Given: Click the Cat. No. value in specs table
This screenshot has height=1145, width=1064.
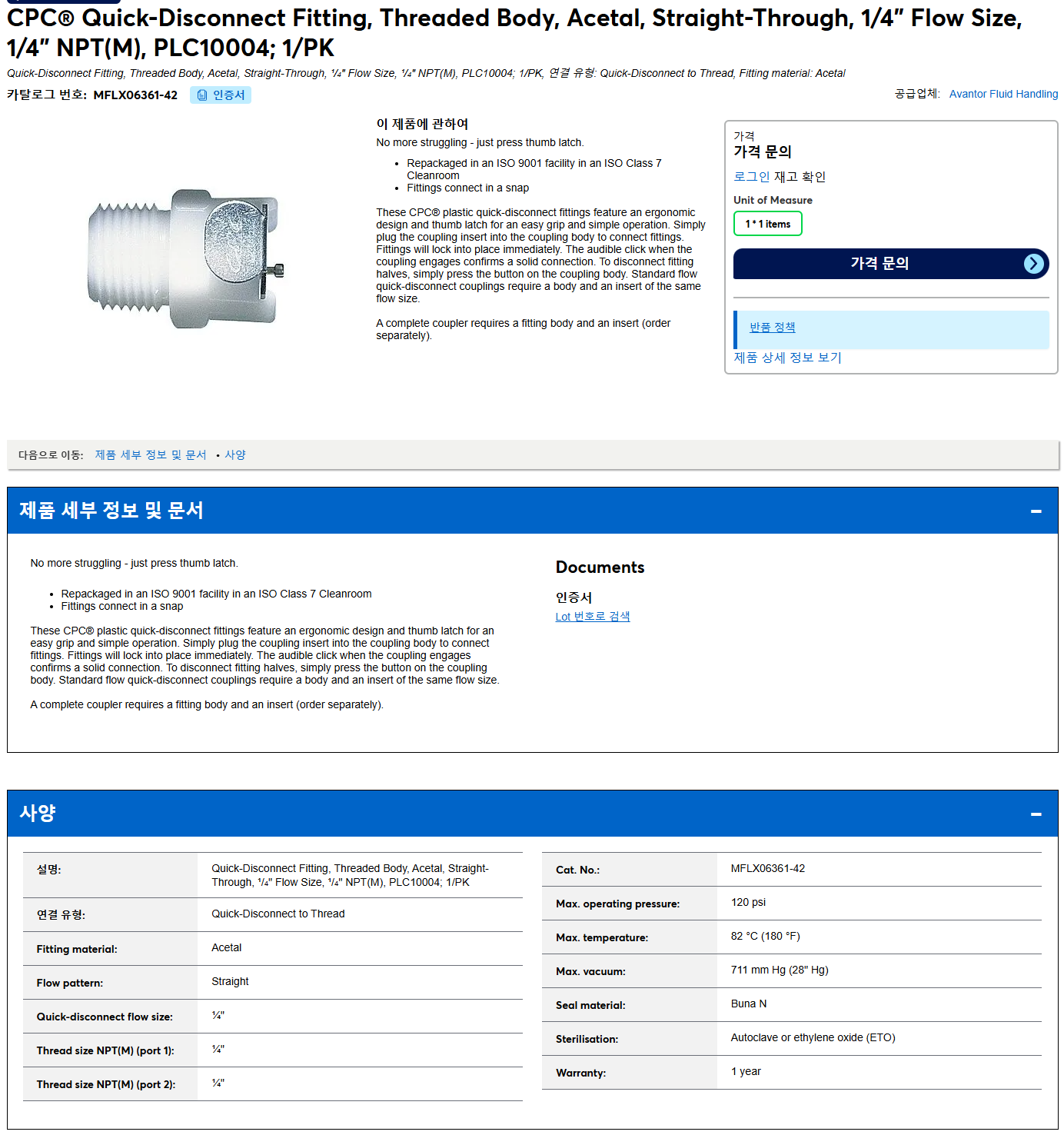Looking at the screenshot, I should [x=767, y=868].
